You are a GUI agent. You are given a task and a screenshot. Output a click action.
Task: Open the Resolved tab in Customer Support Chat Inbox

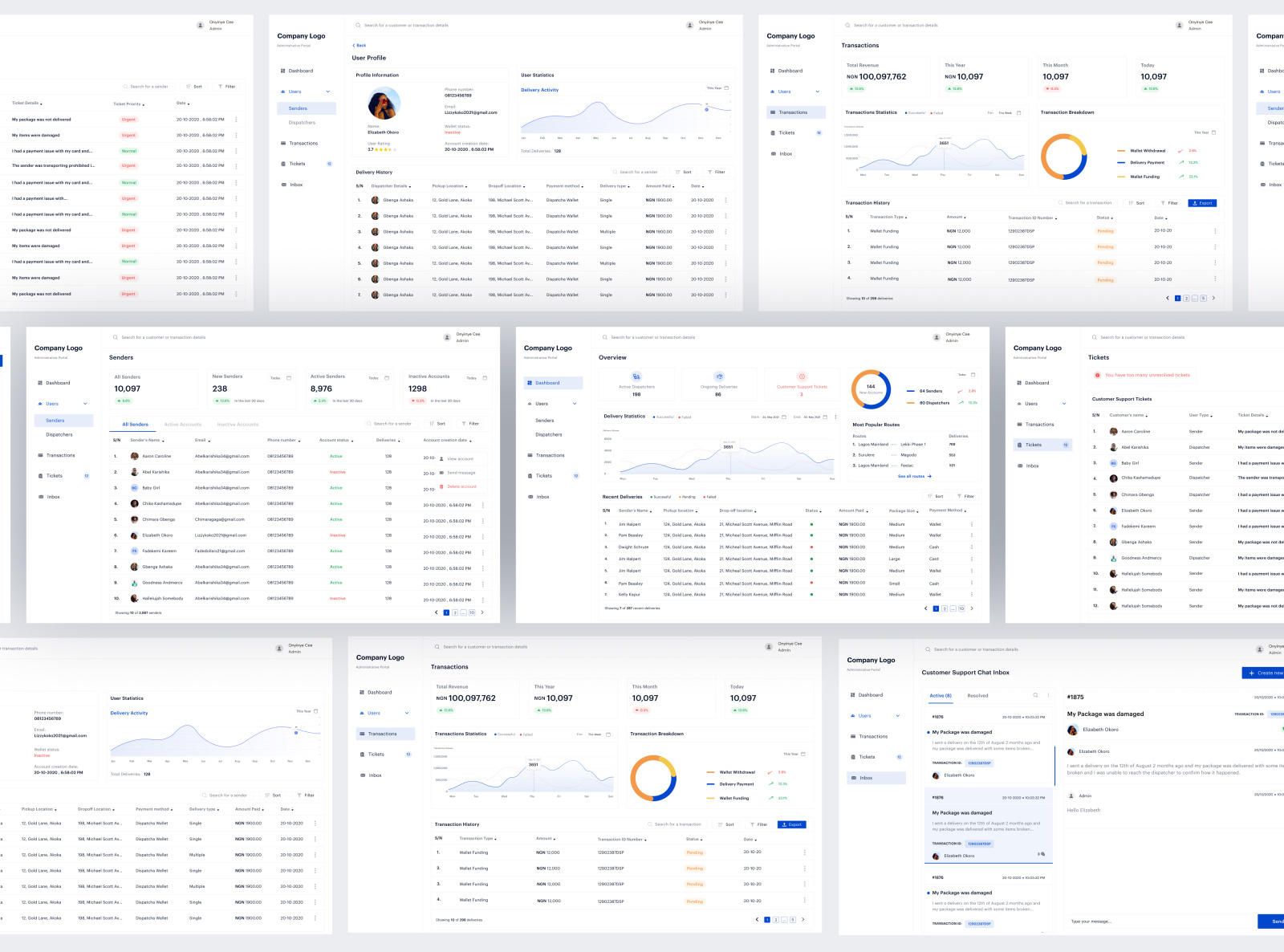coord(979,694)
